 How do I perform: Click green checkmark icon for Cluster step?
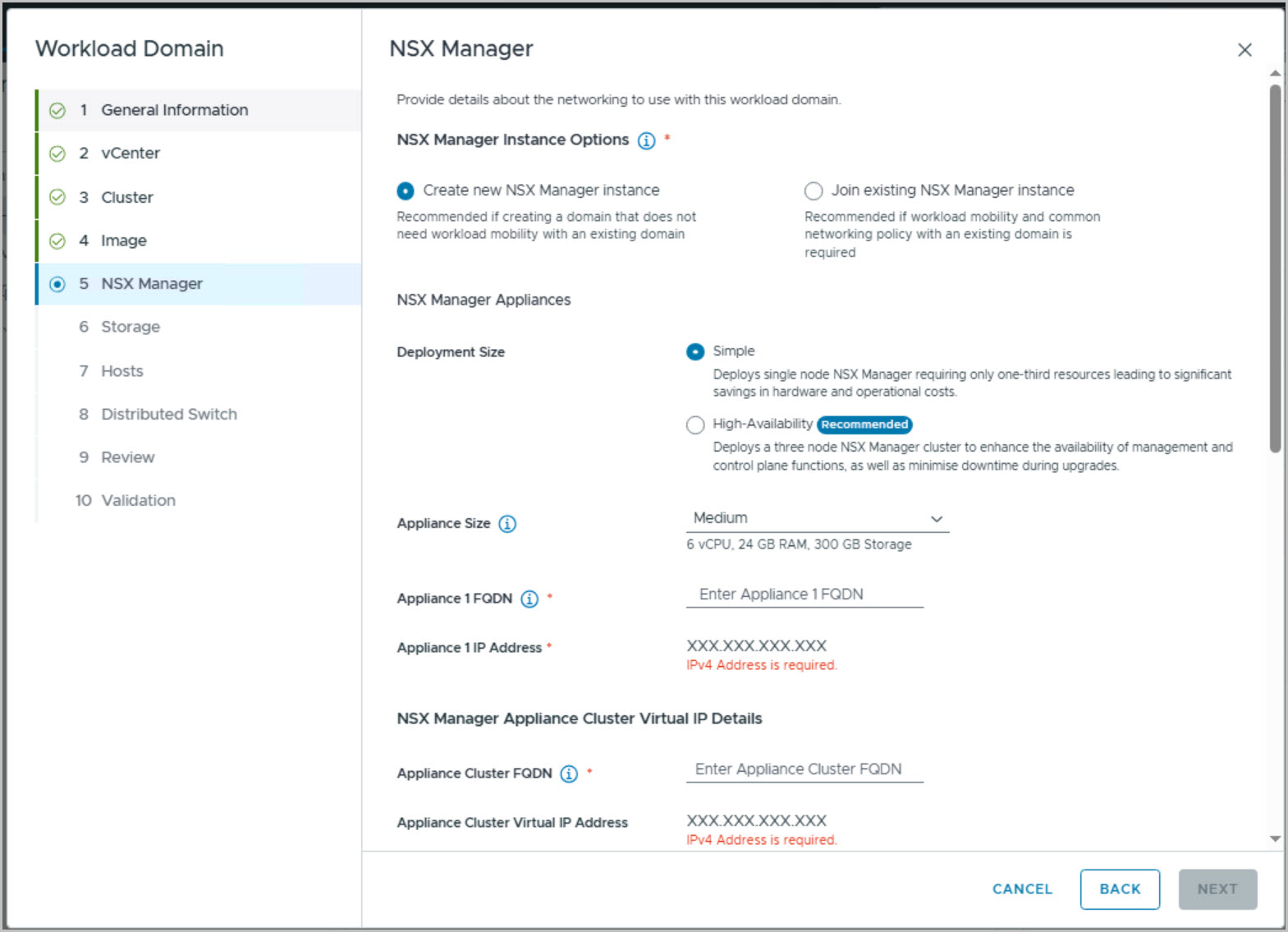point(57,197)
